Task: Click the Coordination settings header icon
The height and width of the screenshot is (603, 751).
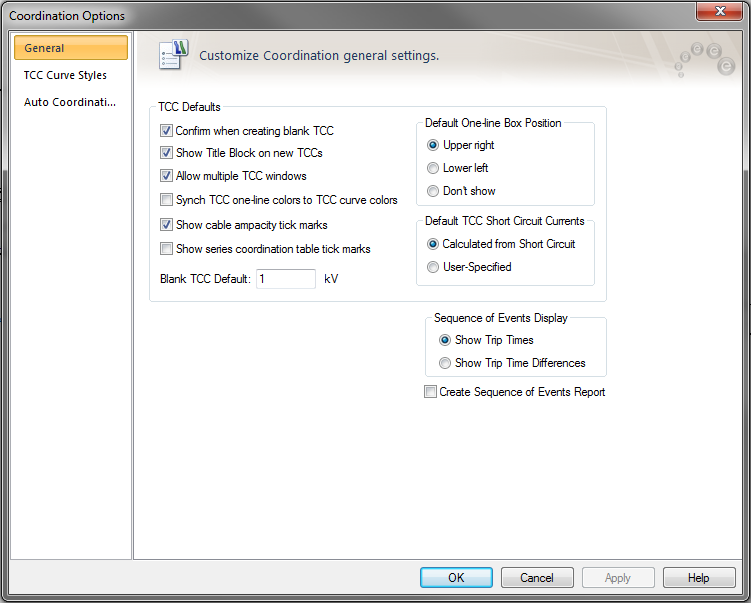Action: click(x=170, y=55)
